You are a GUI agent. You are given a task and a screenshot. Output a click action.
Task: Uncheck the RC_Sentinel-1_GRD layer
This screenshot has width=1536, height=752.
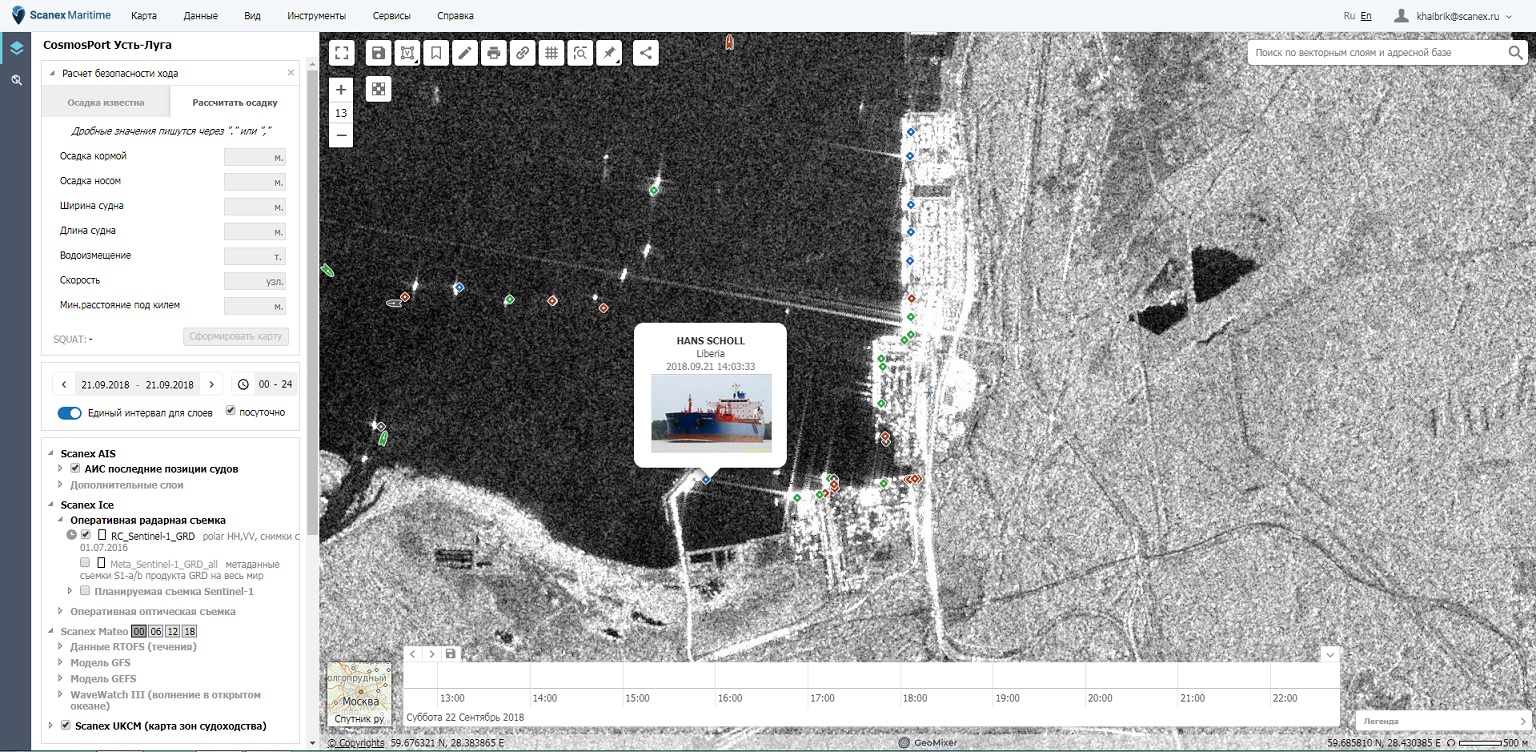[x=86, y=535]
